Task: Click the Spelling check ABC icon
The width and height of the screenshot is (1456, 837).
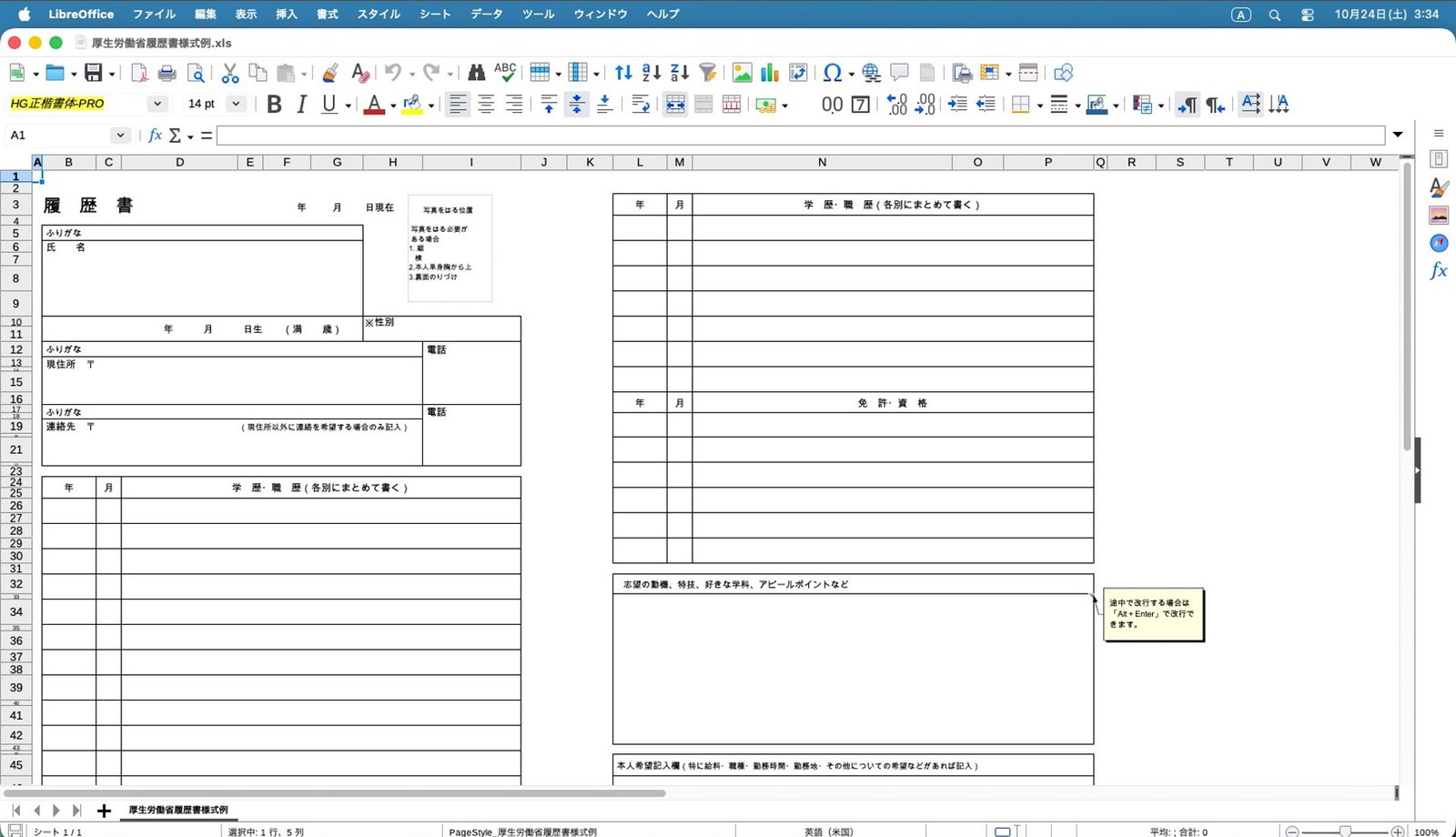Action: click(x=505, y=72)
